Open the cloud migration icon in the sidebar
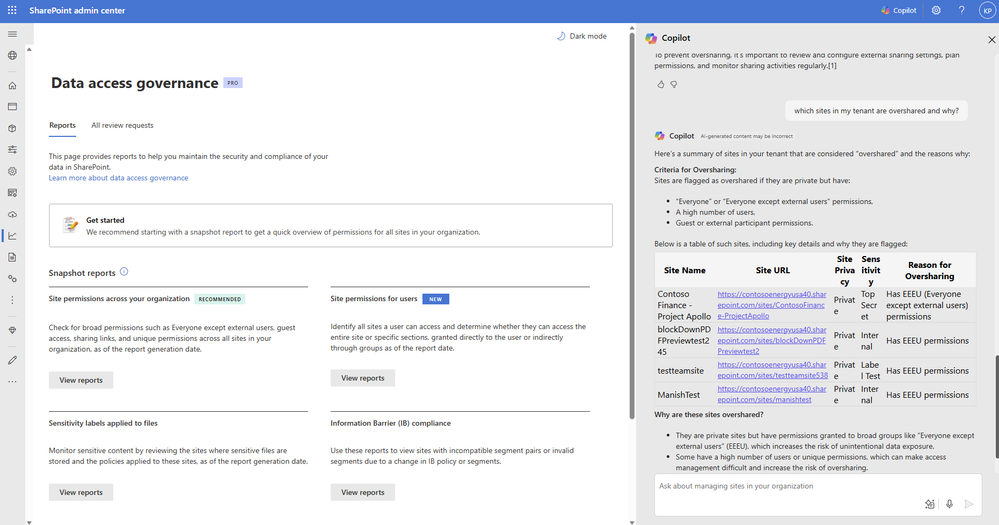999x525 pixels. point(12,214)
